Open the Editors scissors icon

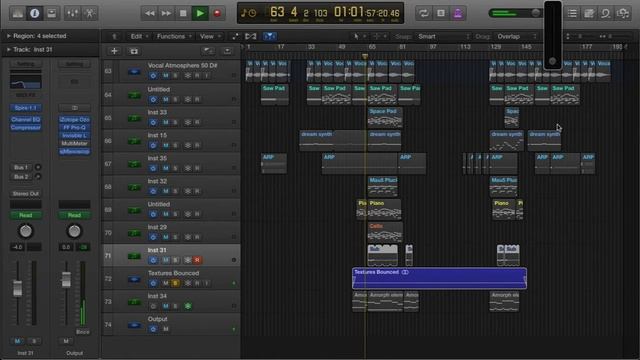pyautogui.click(x=90, y=13)
